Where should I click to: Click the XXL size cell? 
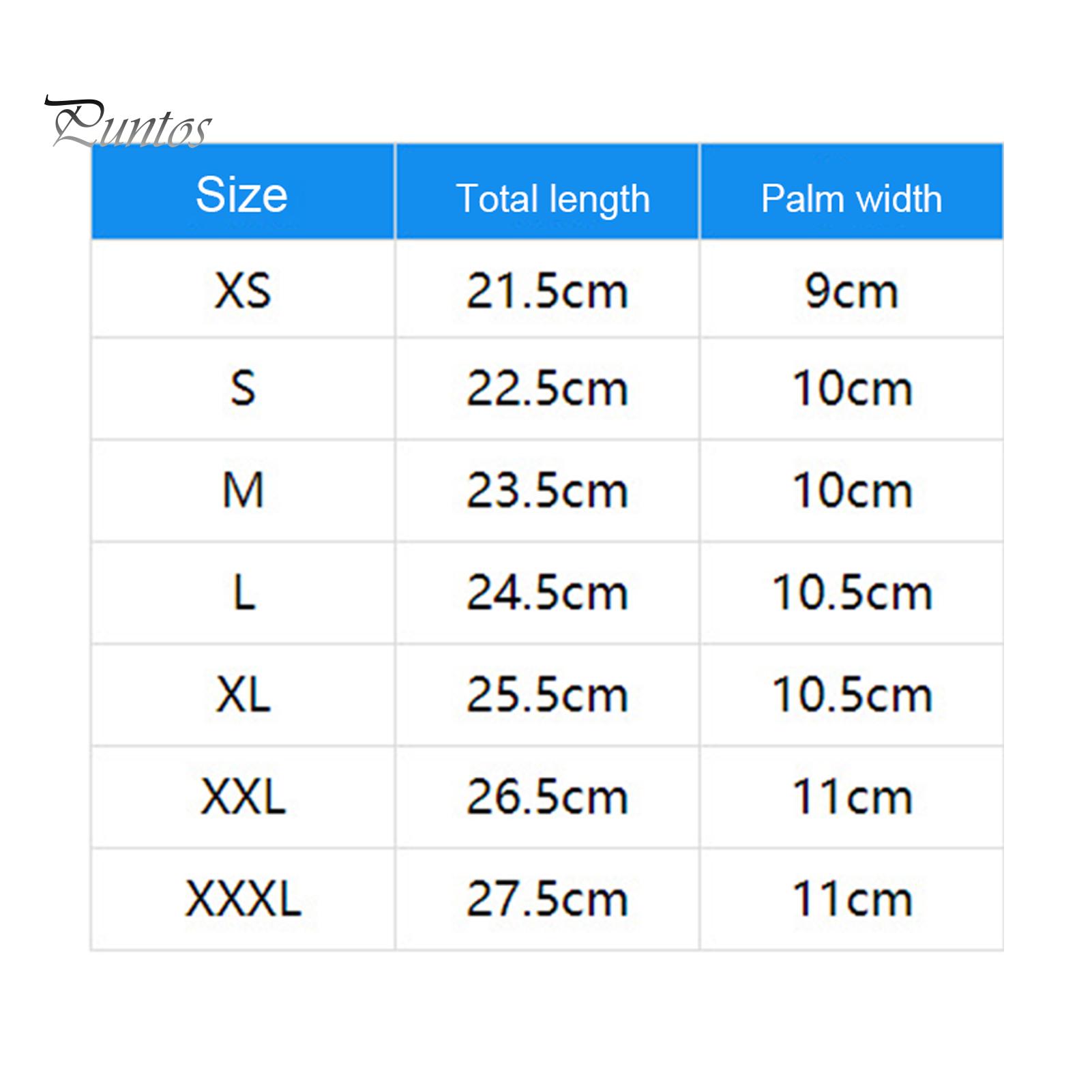tap(243, 797)
